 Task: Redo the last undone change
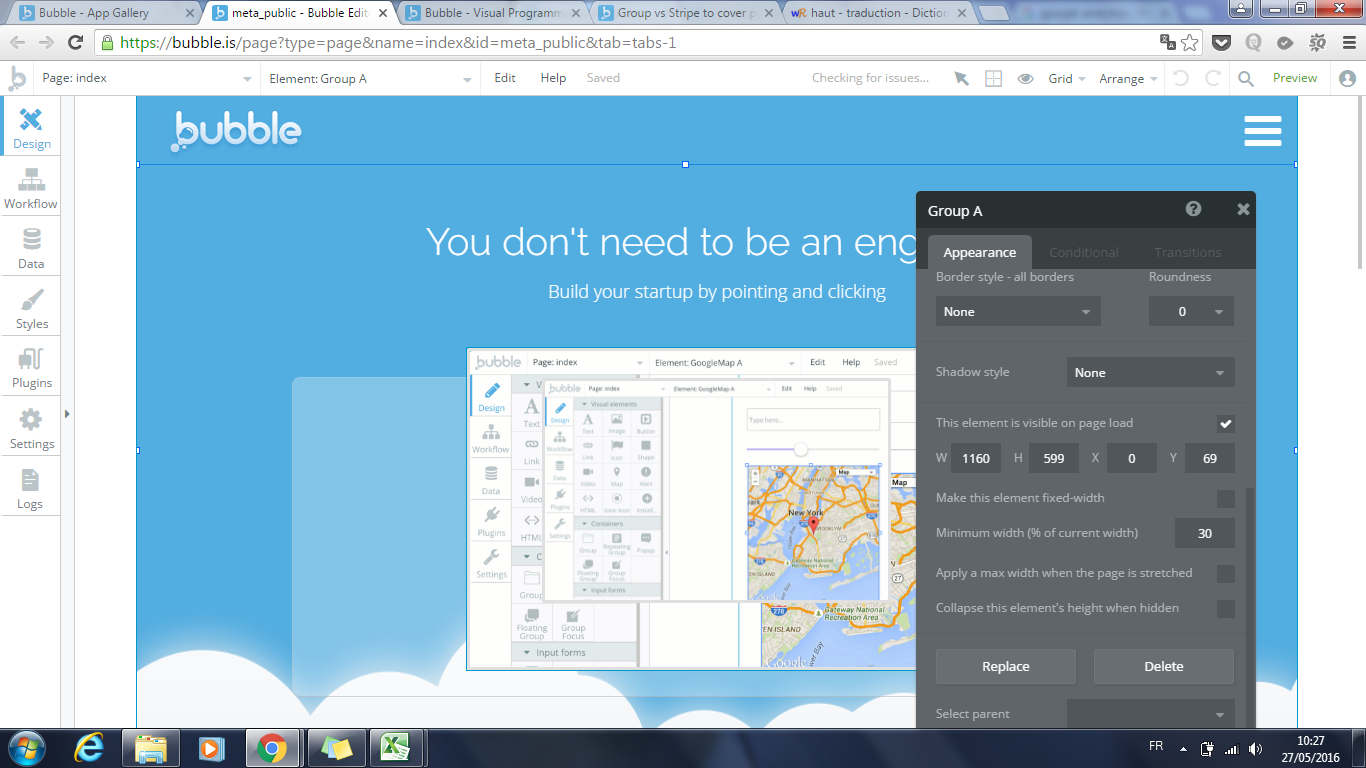coord(1213,78)
